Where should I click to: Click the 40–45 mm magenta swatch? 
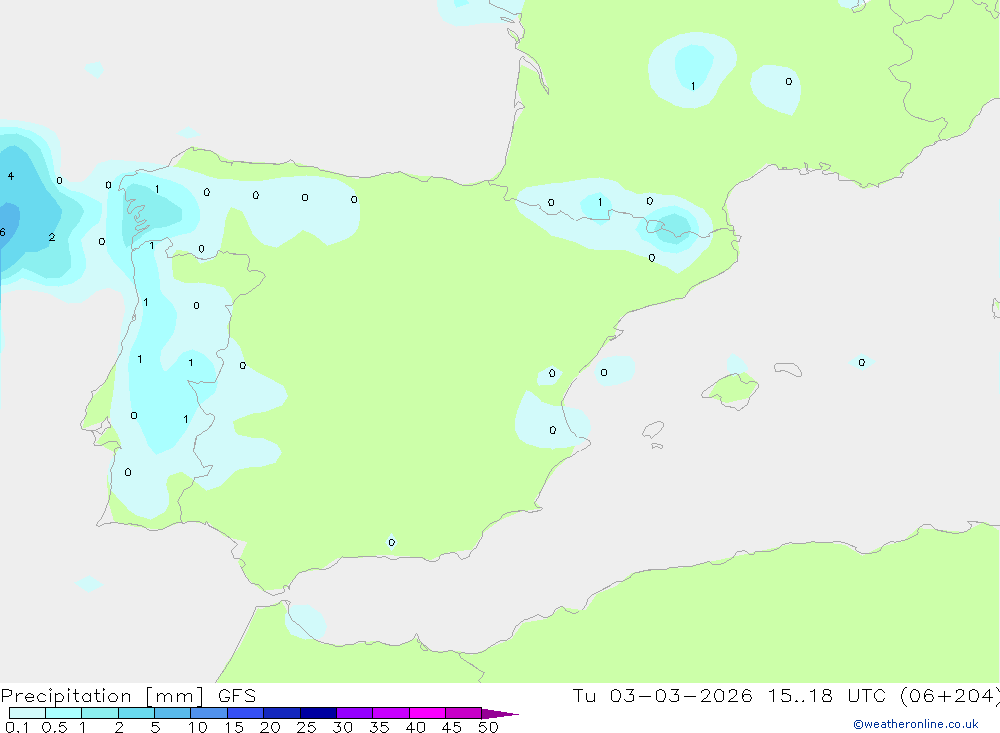427,713
